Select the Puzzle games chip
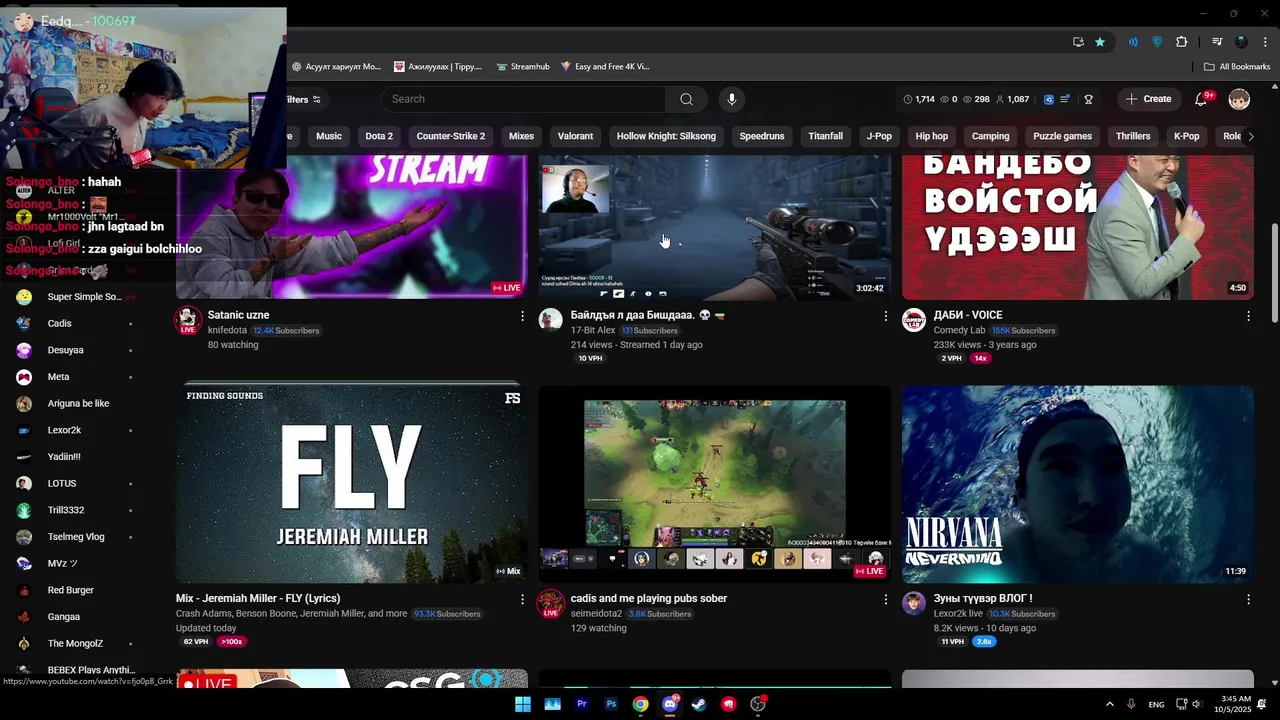Image resolution: width=1280 pixels, height=720 pixels. [1062, 136]
